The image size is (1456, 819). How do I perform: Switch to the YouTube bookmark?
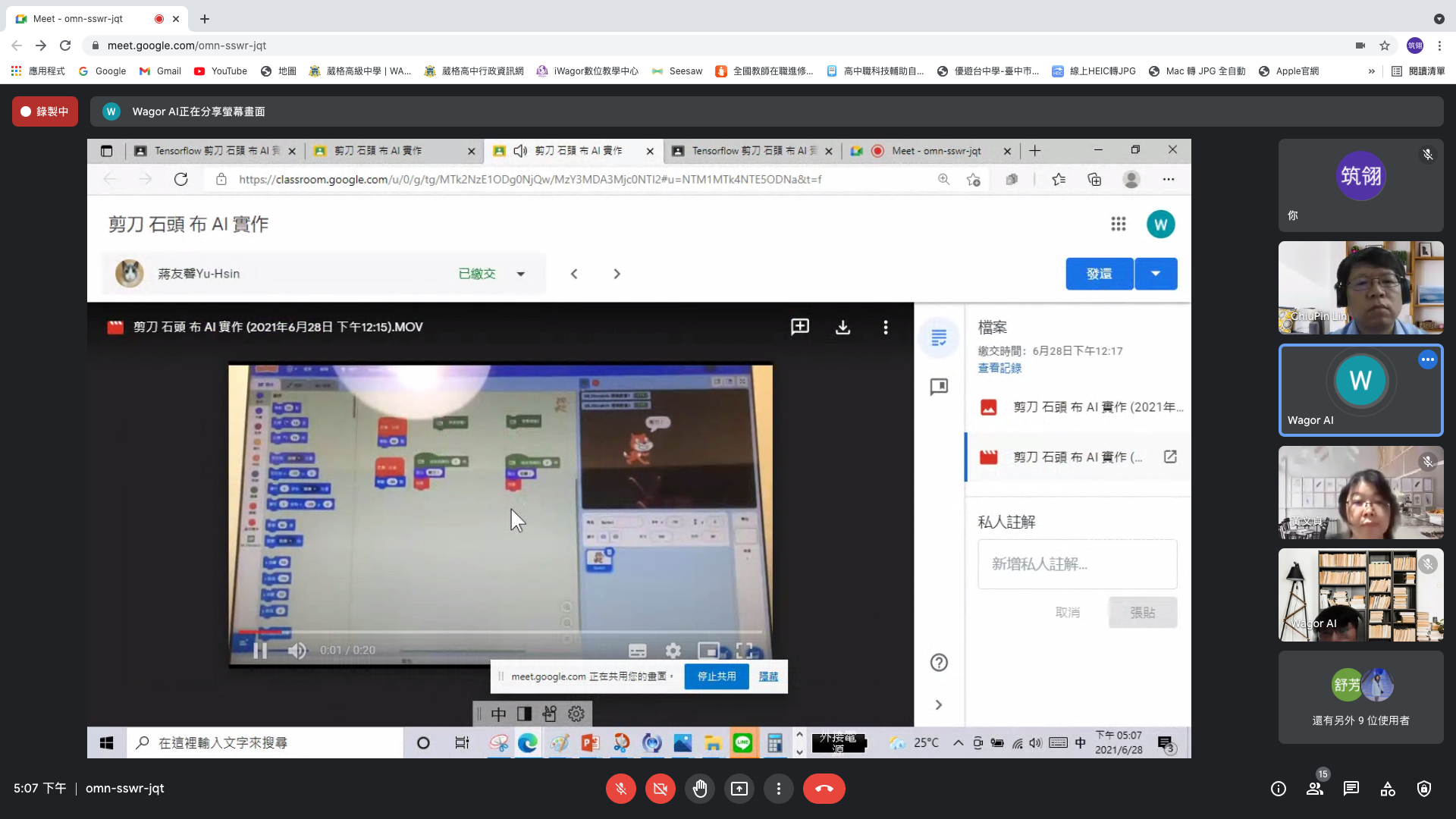point(221,71)
